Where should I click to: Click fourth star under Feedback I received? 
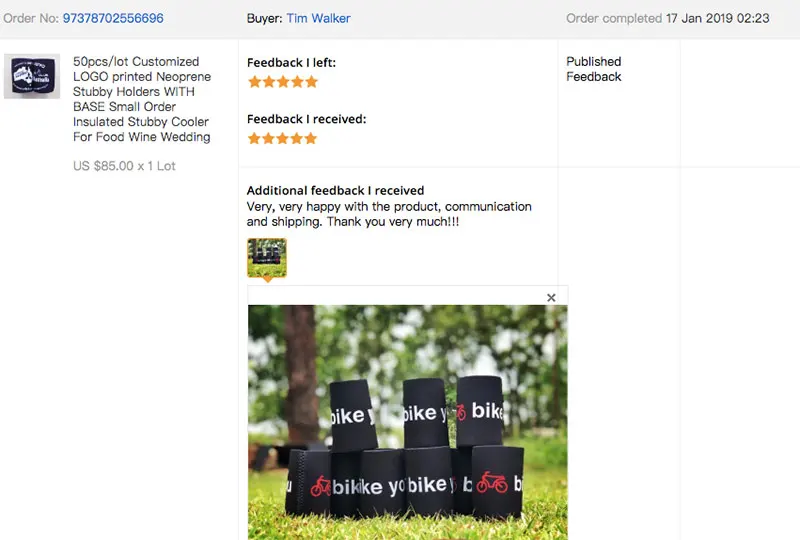(x=297, y=138)
